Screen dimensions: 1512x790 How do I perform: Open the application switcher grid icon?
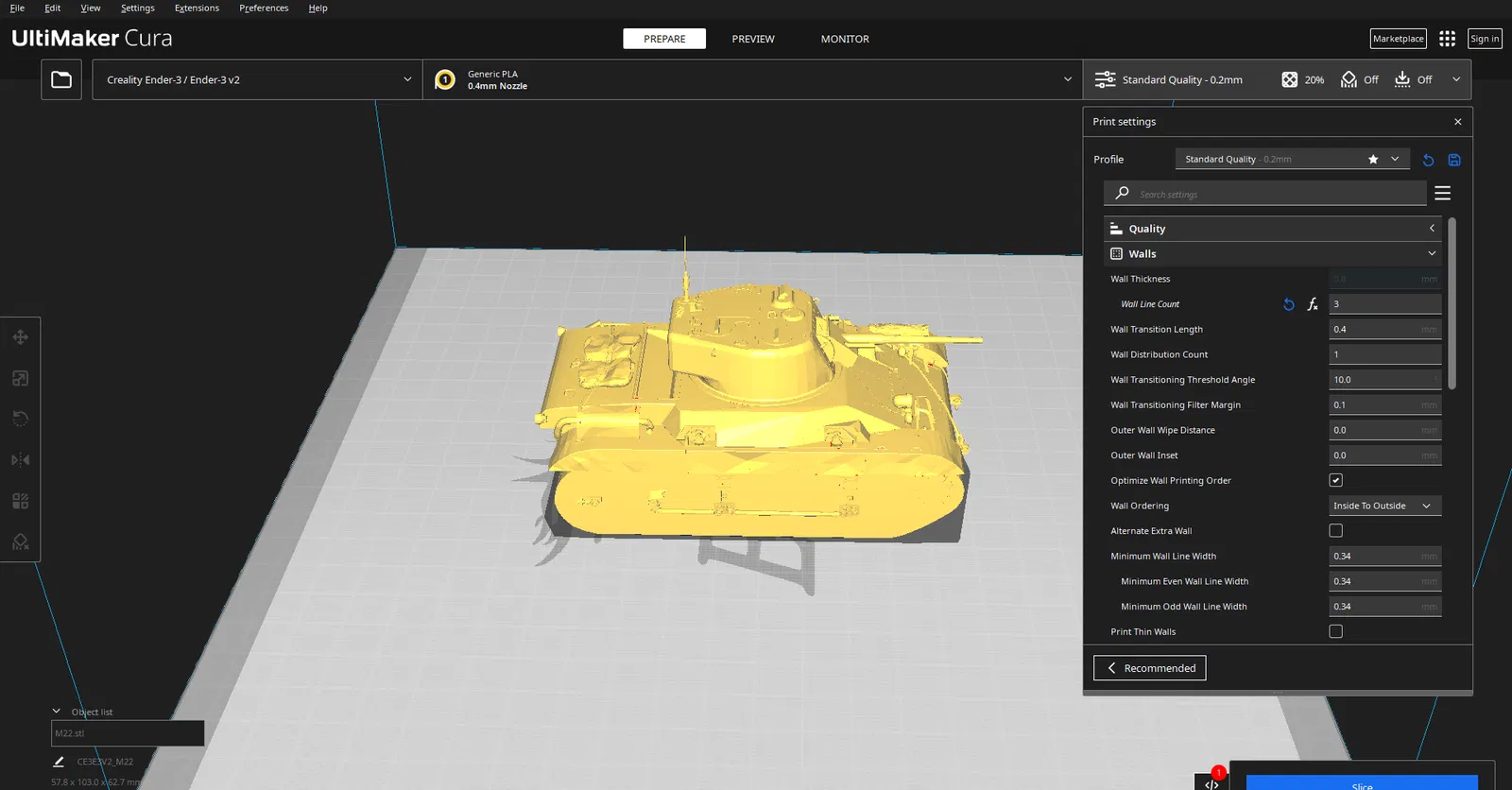click(x=1447, y=39)
